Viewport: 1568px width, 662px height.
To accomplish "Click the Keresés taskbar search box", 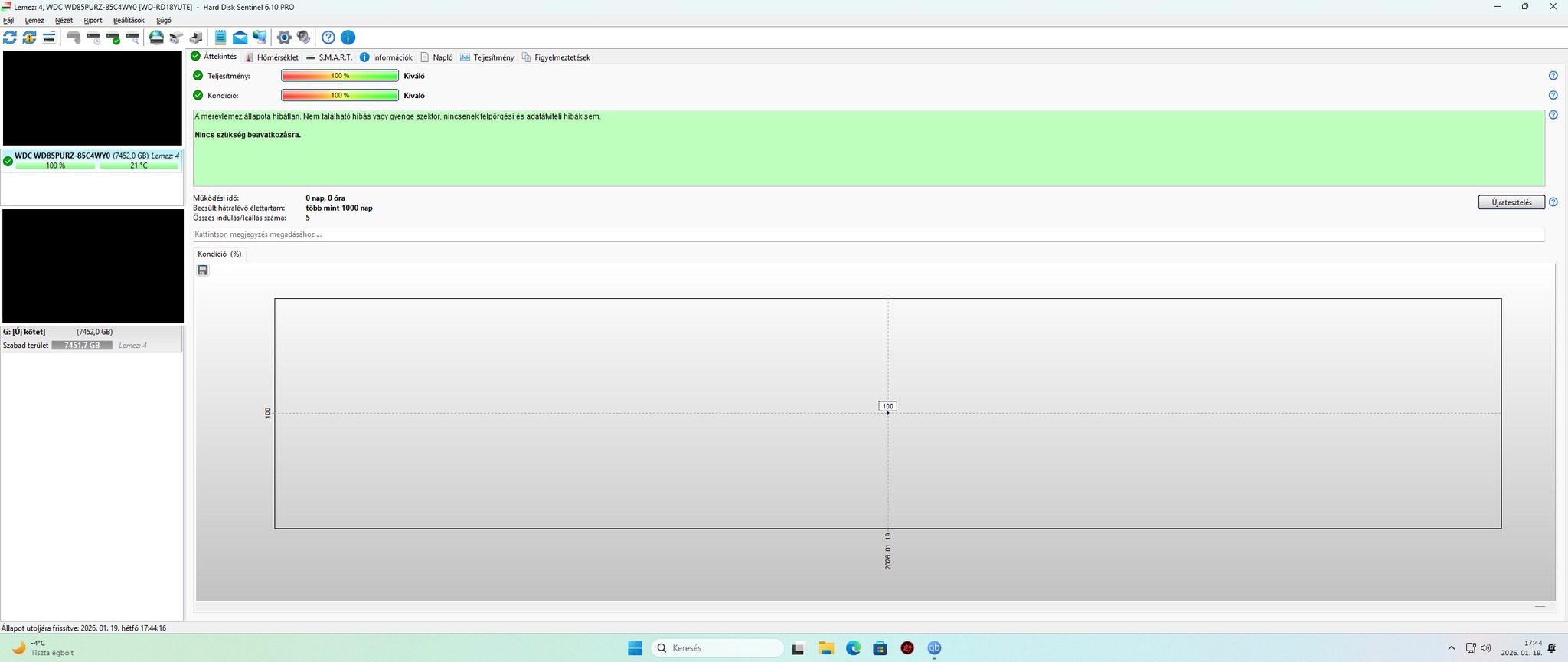I will click(x=717, y=648).
